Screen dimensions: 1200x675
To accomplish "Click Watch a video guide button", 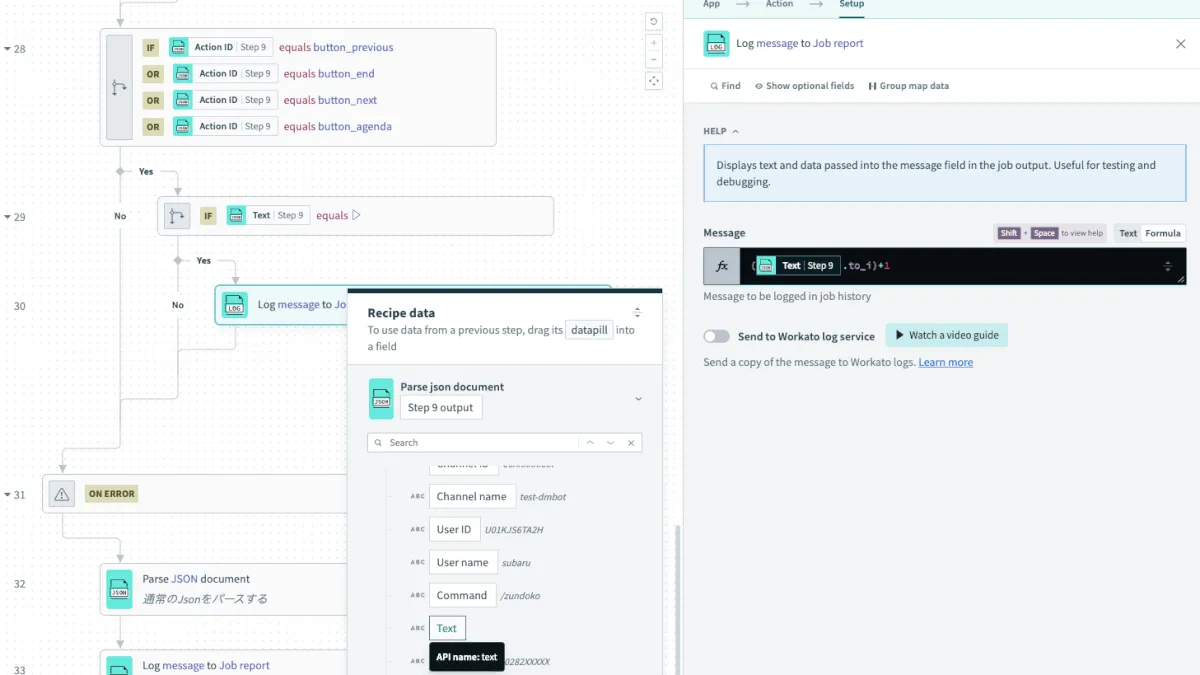I will [946, 336].
